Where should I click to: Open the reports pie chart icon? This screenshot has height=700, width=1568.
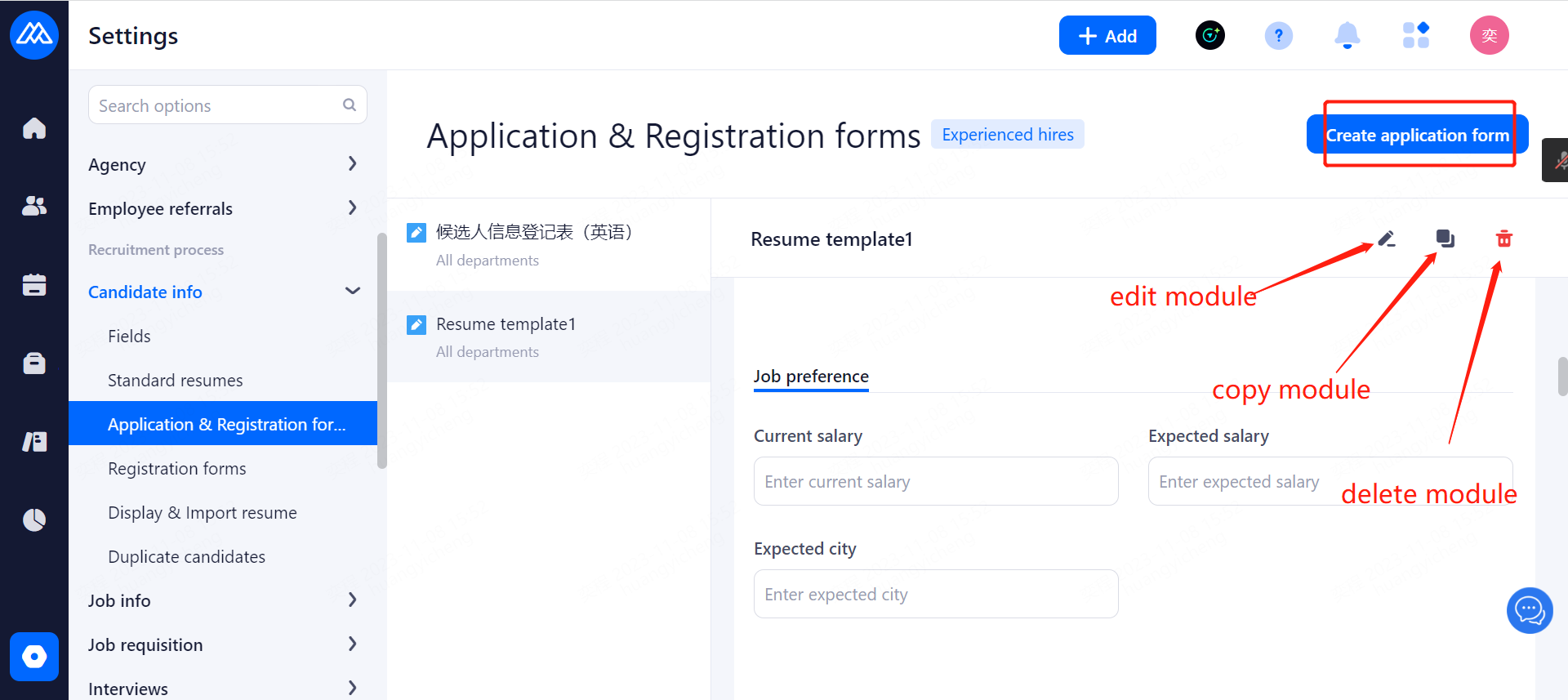tap(34, 519)
